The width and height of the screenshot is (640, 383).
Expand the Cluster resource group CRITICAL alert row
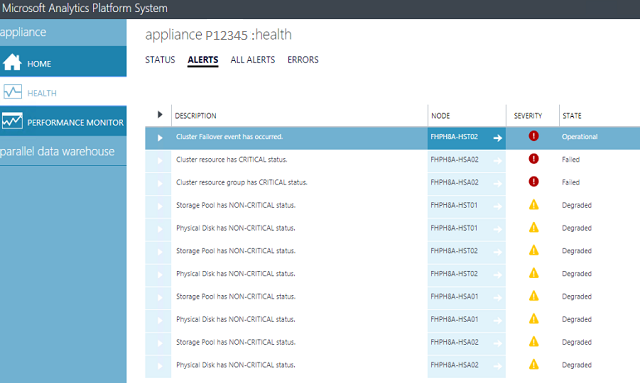click(x=160, y=184)
